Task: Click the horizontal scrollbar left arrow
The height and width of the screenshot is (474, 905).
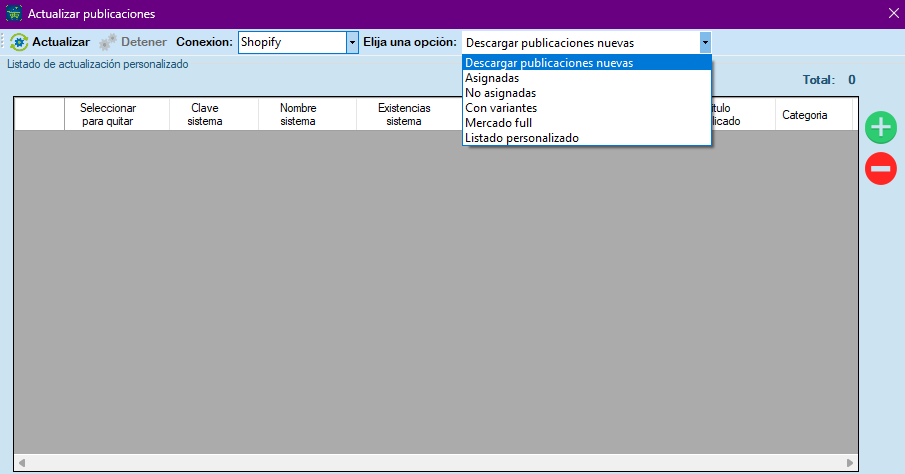Action: click(21, 463)
